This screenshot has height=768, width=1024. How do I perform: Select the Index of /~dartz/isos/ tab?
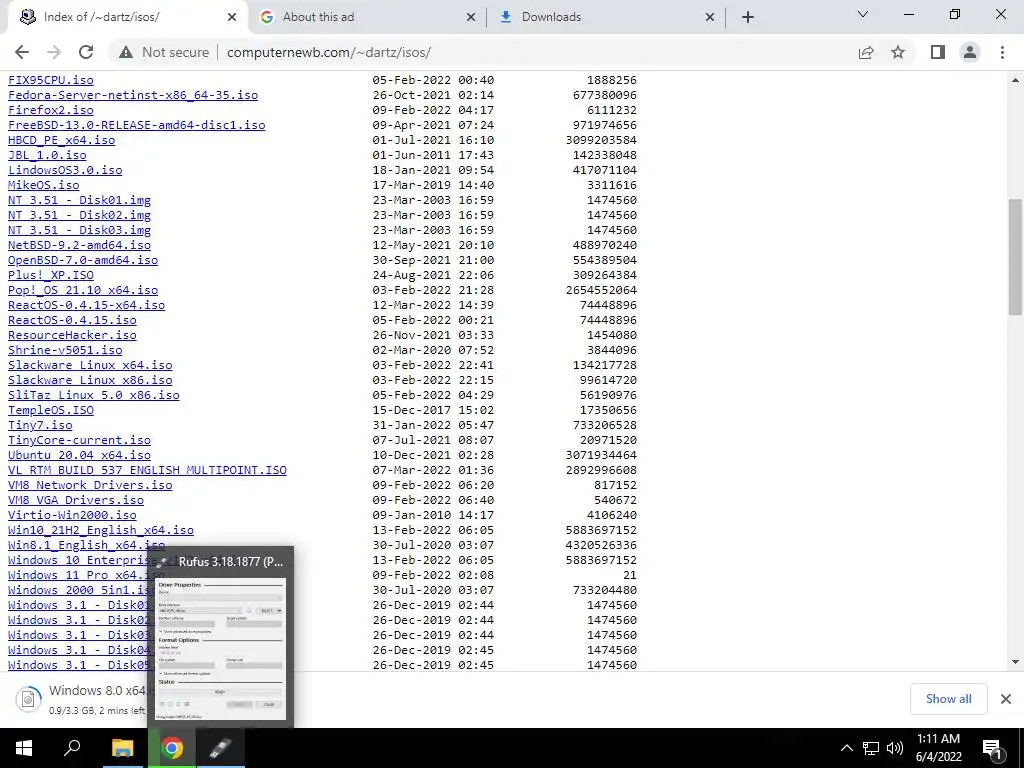127,17
